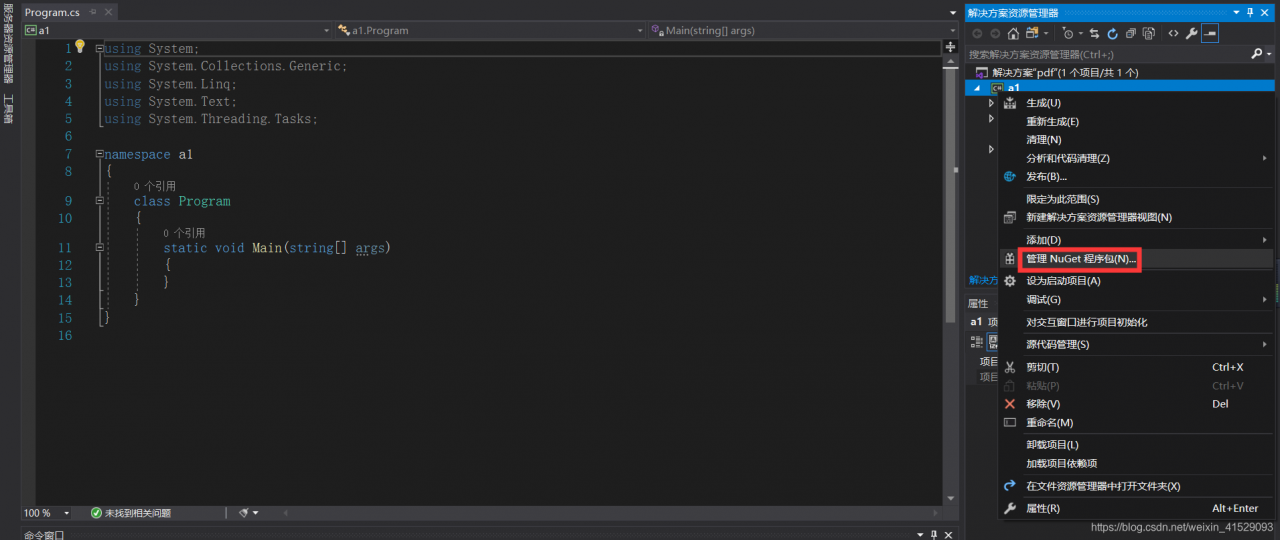The width and height of the screenshot is (1280, 540).
Task: Select 新建解决方案资源管理器视图(N)
Action: [1137, 217]
